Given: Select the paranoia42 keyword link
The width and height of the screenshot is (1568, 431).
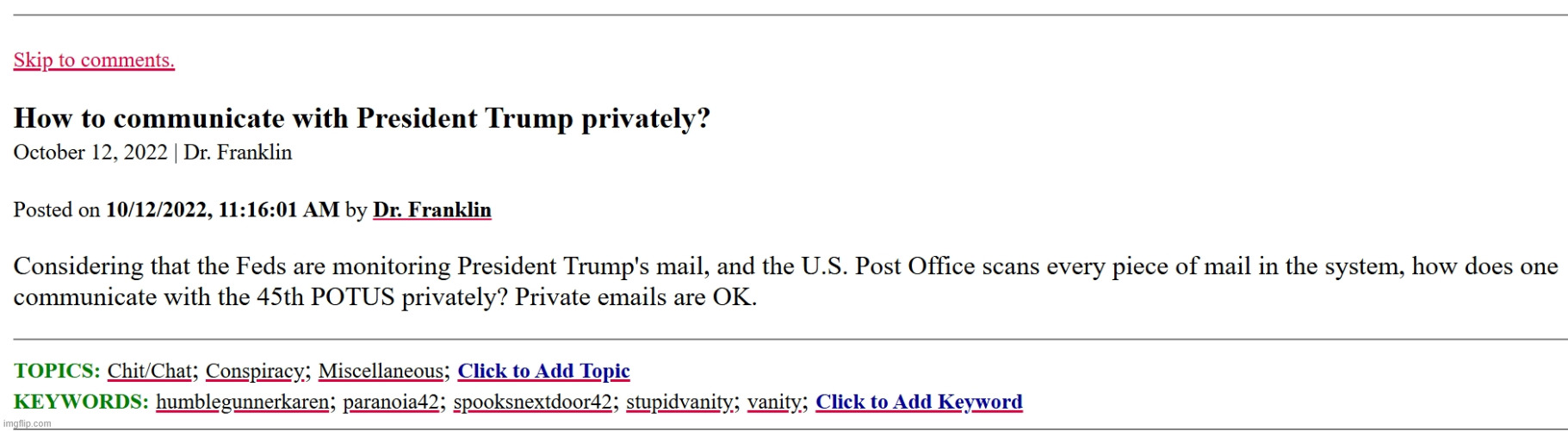Looking at the screenshot, I should pyautogui.click(x=390, y=403).
